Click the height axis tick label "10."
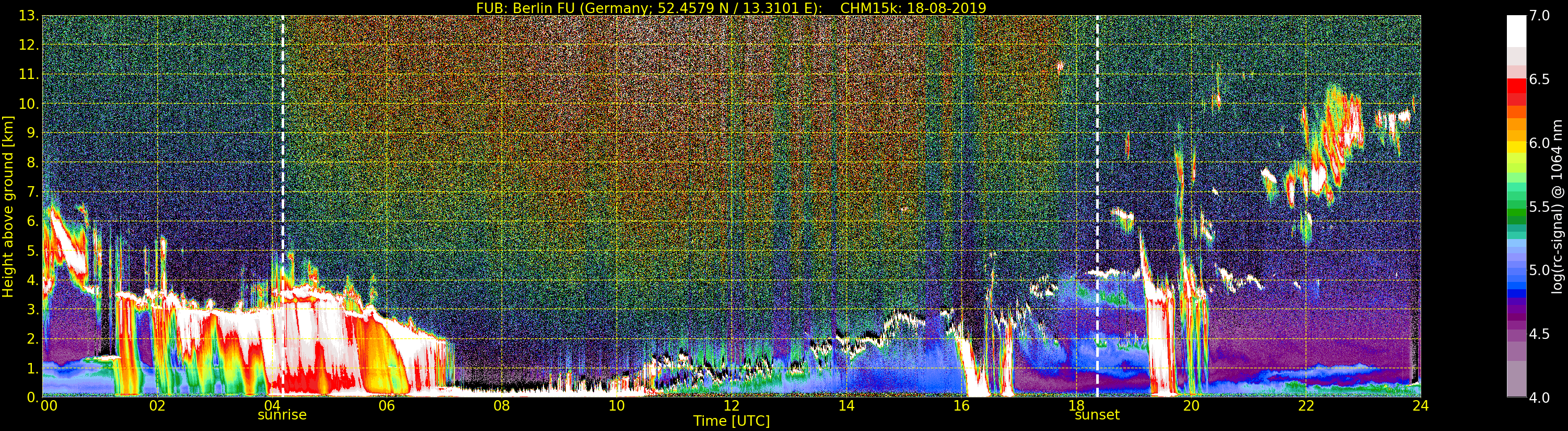The image size is (1568, 431). [x=29, y=104]
